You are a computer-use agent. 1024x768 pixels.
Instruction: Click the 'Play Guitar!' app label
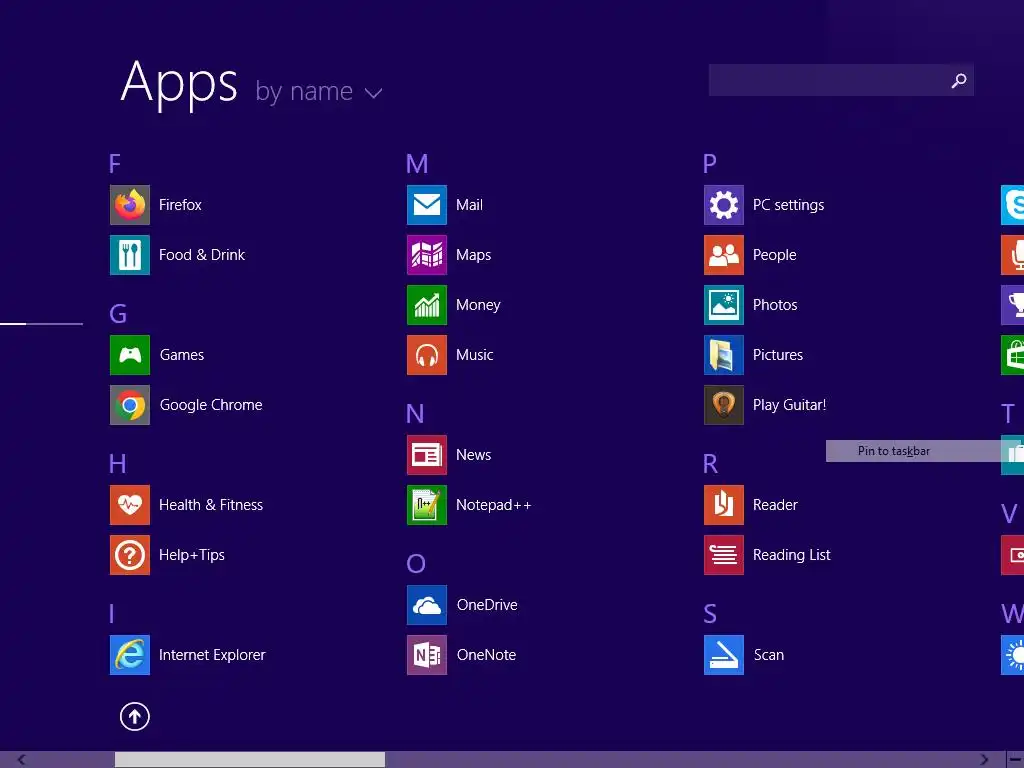pos(790,405)
